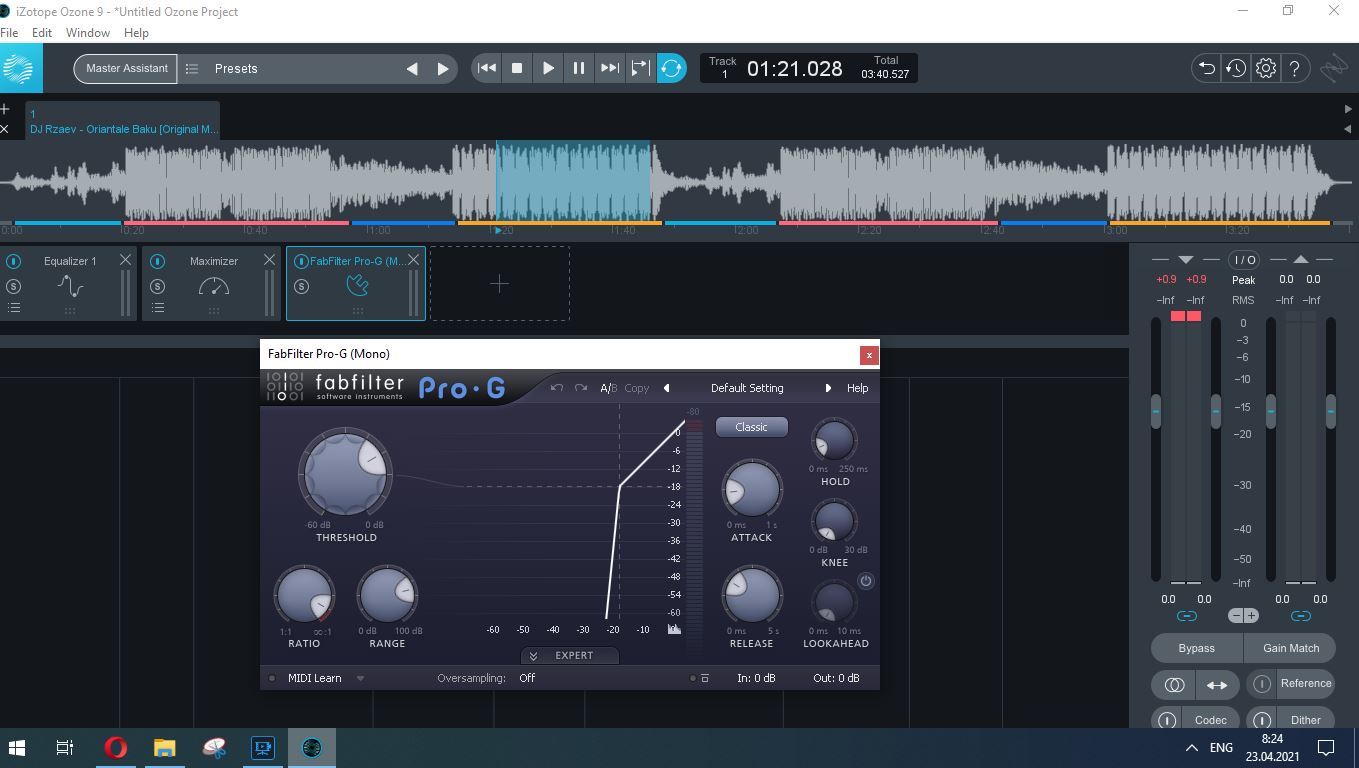This screenshot has width=1359, height=768.
Task: Open the MIDI Learn dropdown arrow
Action: (x=361, y=678)
